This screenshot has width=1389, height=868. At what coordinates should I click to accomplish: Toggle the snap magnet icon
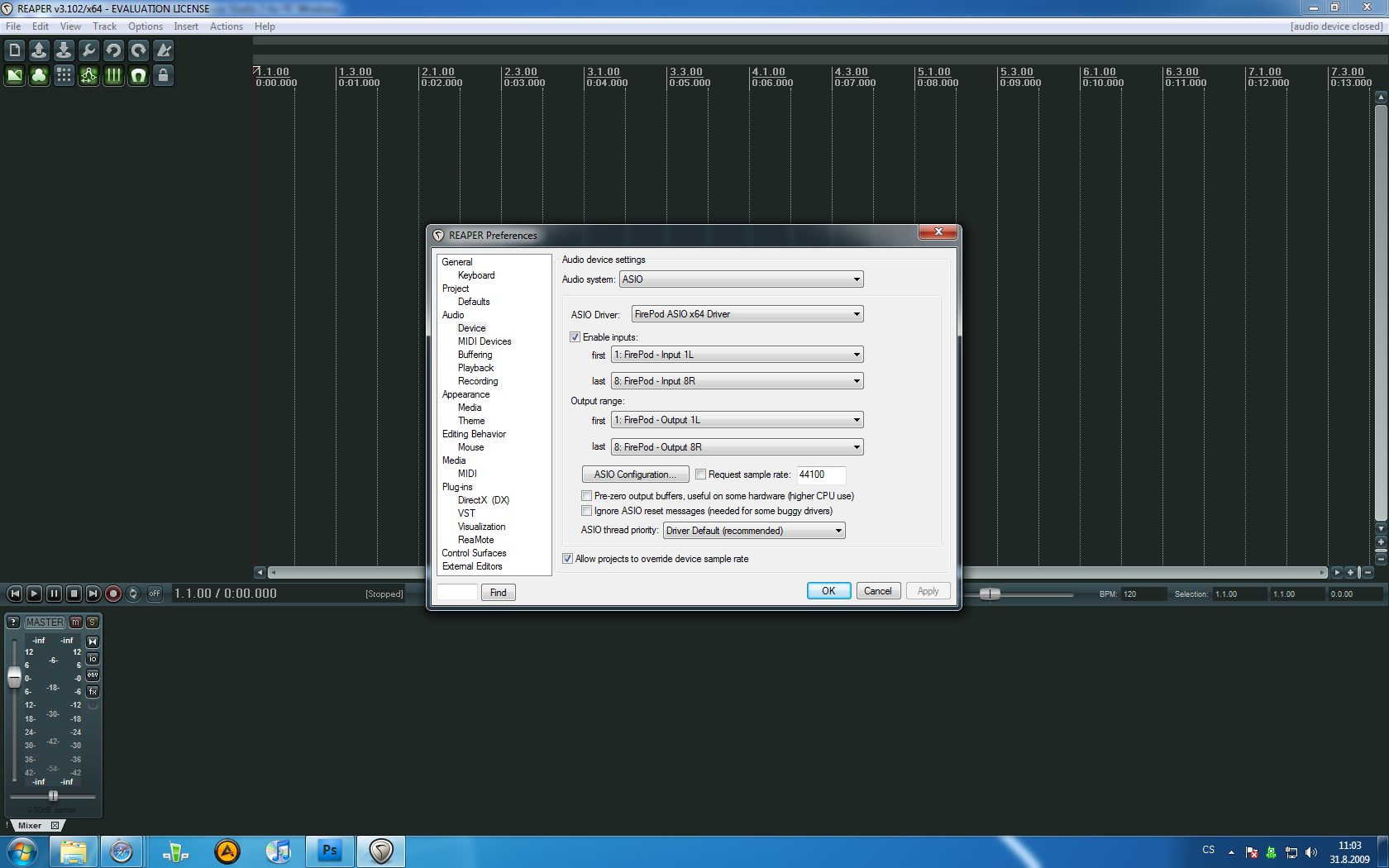(x=138, y=76)
